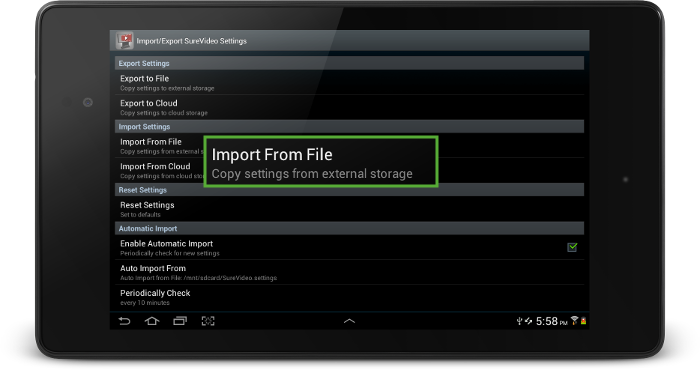Tap 'Periodically check for new settings' subtitle

coord(170,253)
